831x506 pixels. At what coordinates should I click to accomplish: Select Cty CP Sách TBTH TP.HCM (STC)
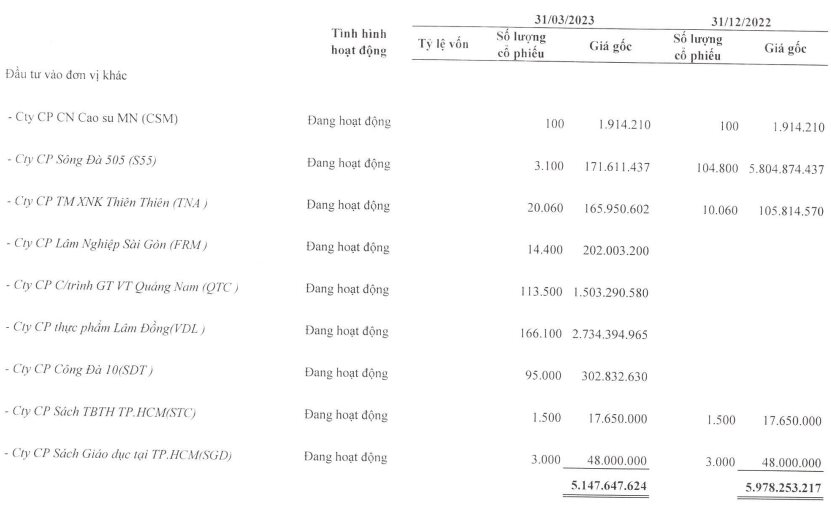point(100,412)
